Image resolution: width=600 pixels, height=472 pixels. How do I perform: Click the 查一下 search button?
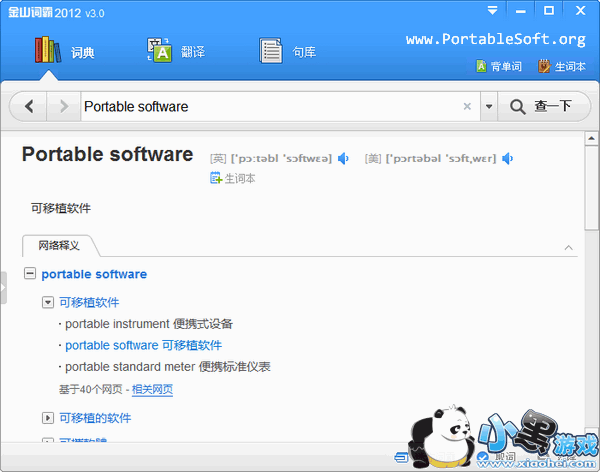(543, 106)
